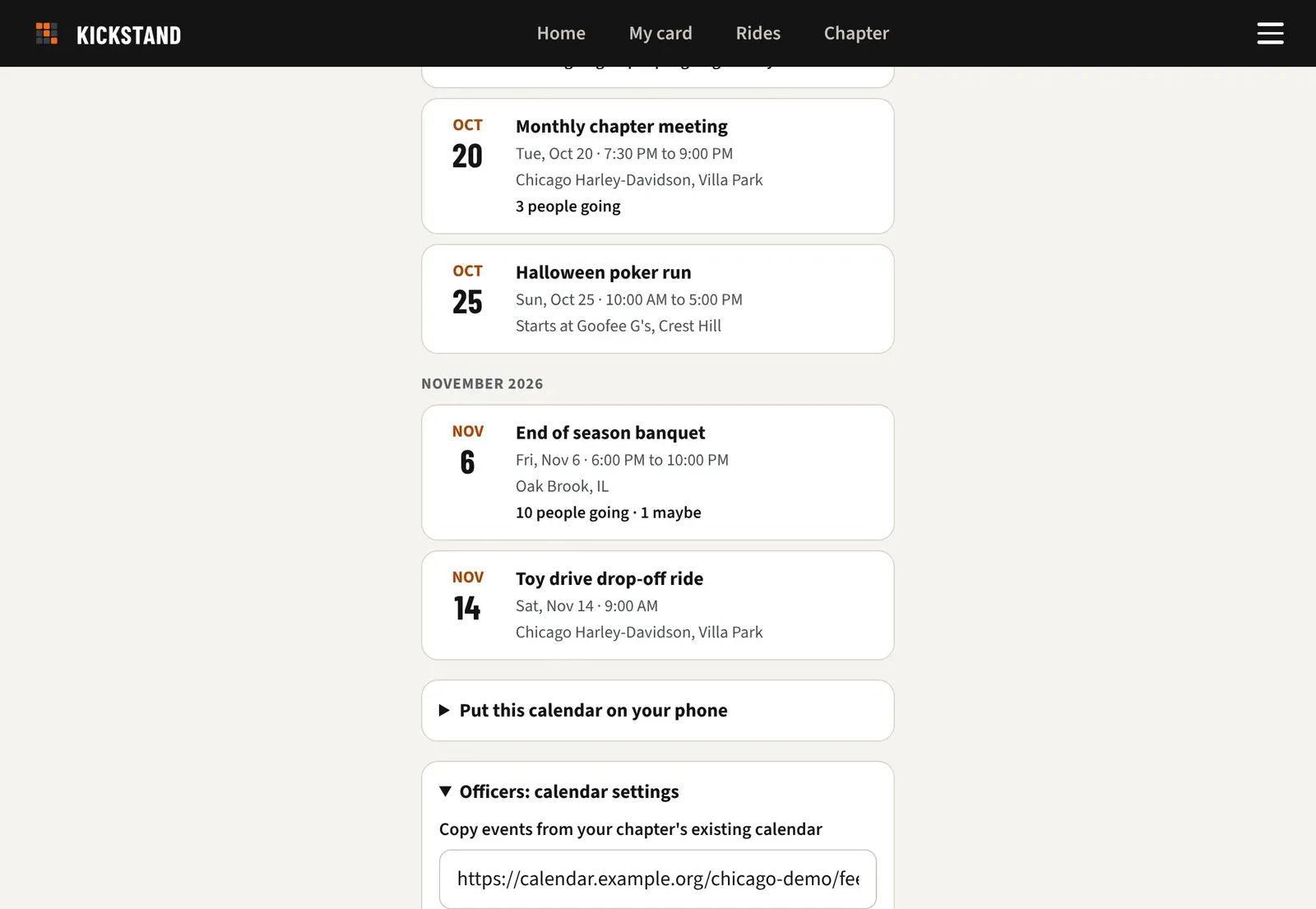
Task: Click the KICKSTAND brand name
Action: (129, 35)
